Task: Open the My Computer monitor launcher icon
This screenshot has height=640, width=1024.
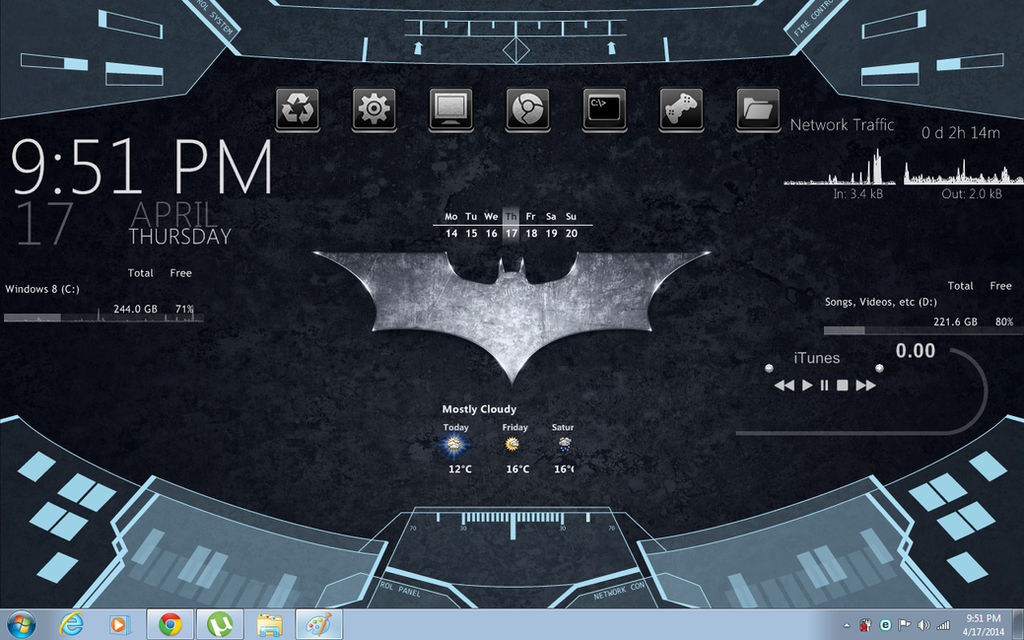Action: click(451, 110)
